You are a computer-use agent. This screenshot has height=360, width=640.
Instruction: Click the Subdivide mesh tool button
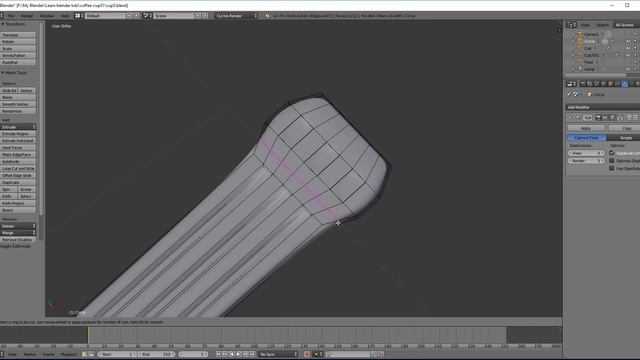coord(18,161)
